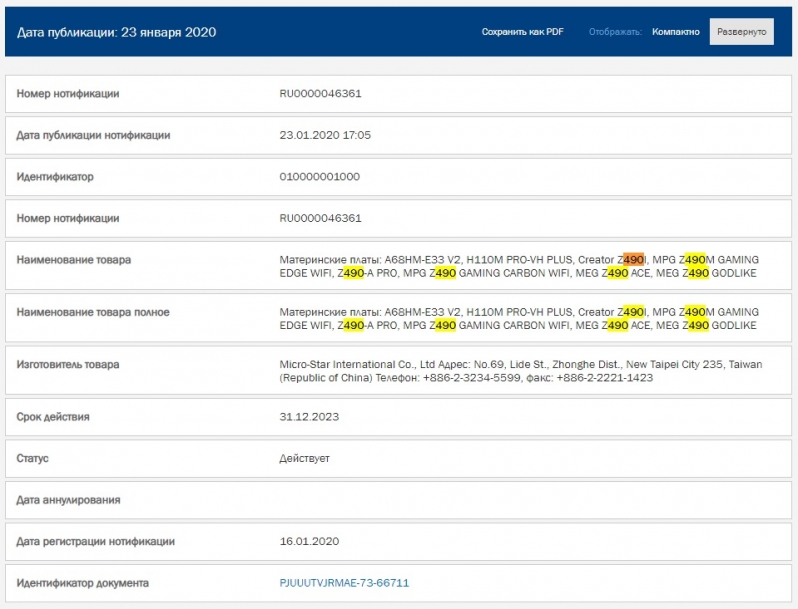Image resolution: width=798 pixels, height=609 pixels.
Task: Click the Идентификатор label
Action: tap(55, 177)
